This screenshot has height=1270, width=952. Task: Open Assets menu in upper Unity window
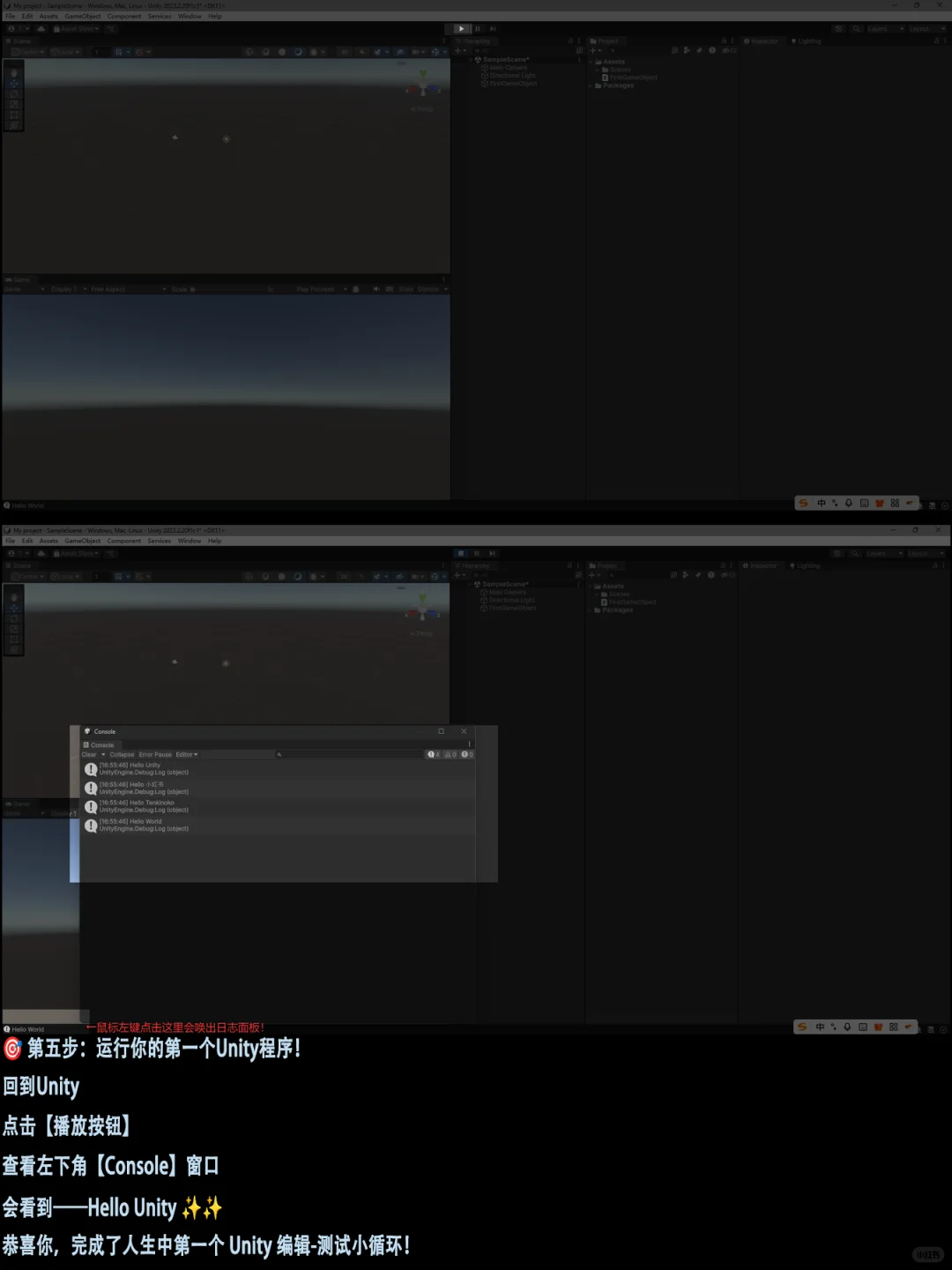(48, 16)
